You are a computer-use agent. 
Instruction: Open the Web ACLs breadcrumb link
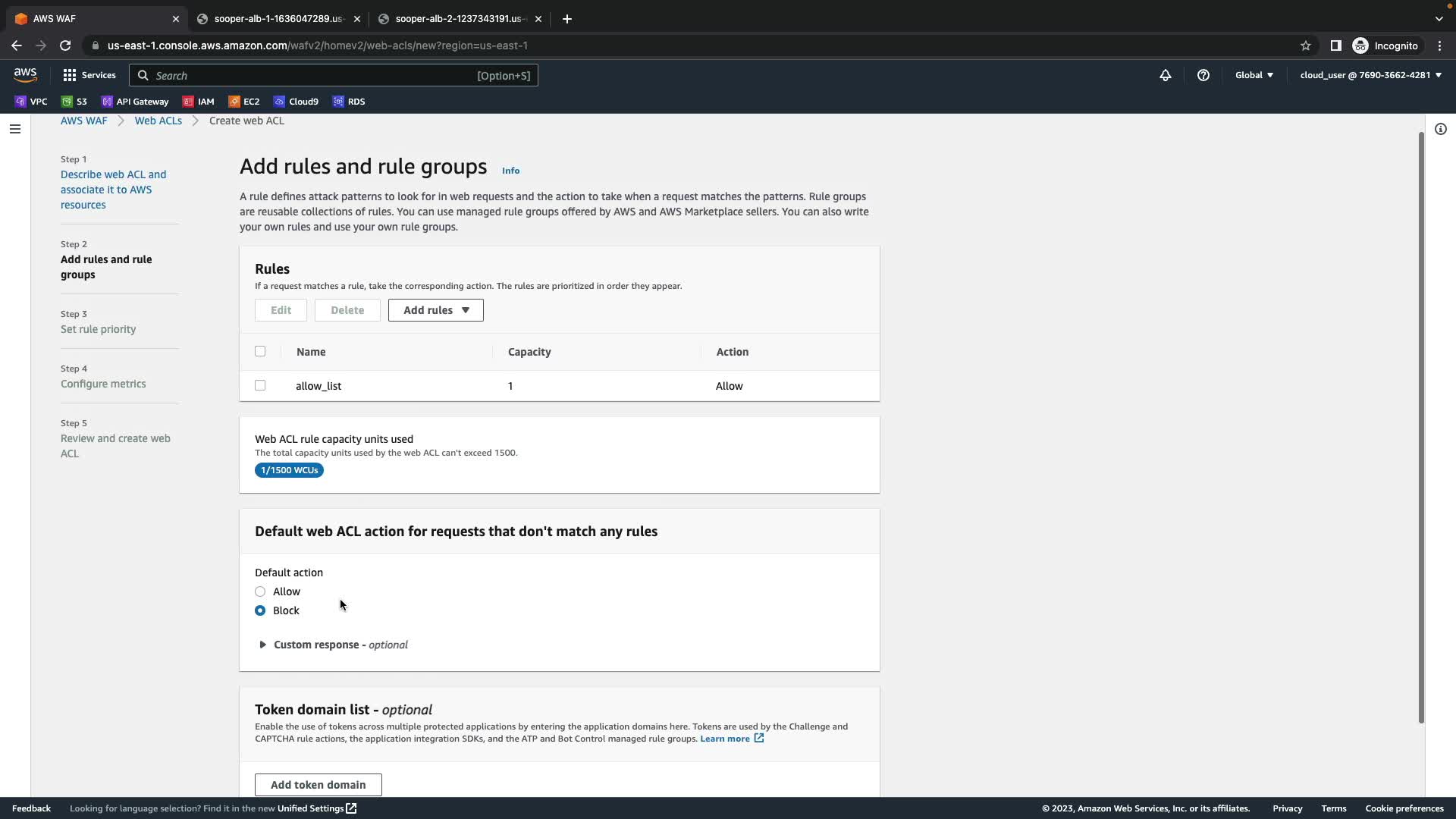tap(158, 121)
